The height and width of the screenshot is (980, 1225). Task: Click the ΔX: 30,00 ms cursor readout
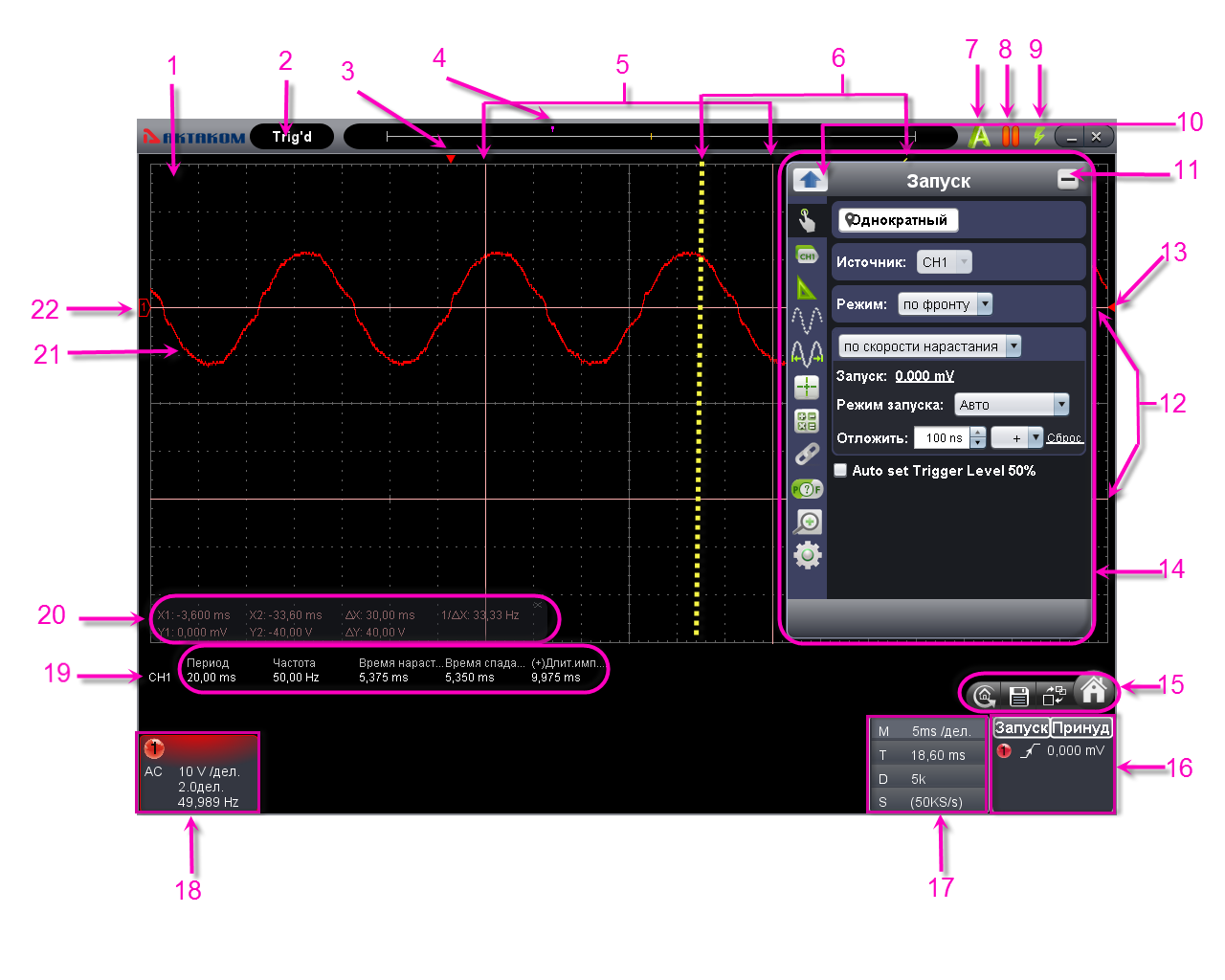click(x=380, y=615)
